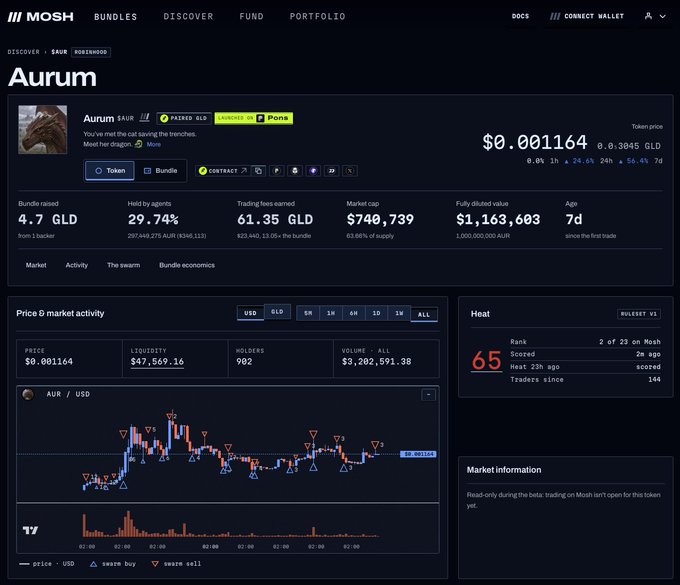The image size is (680, 585).
Task: Expand description with More link
Action: 154,144
